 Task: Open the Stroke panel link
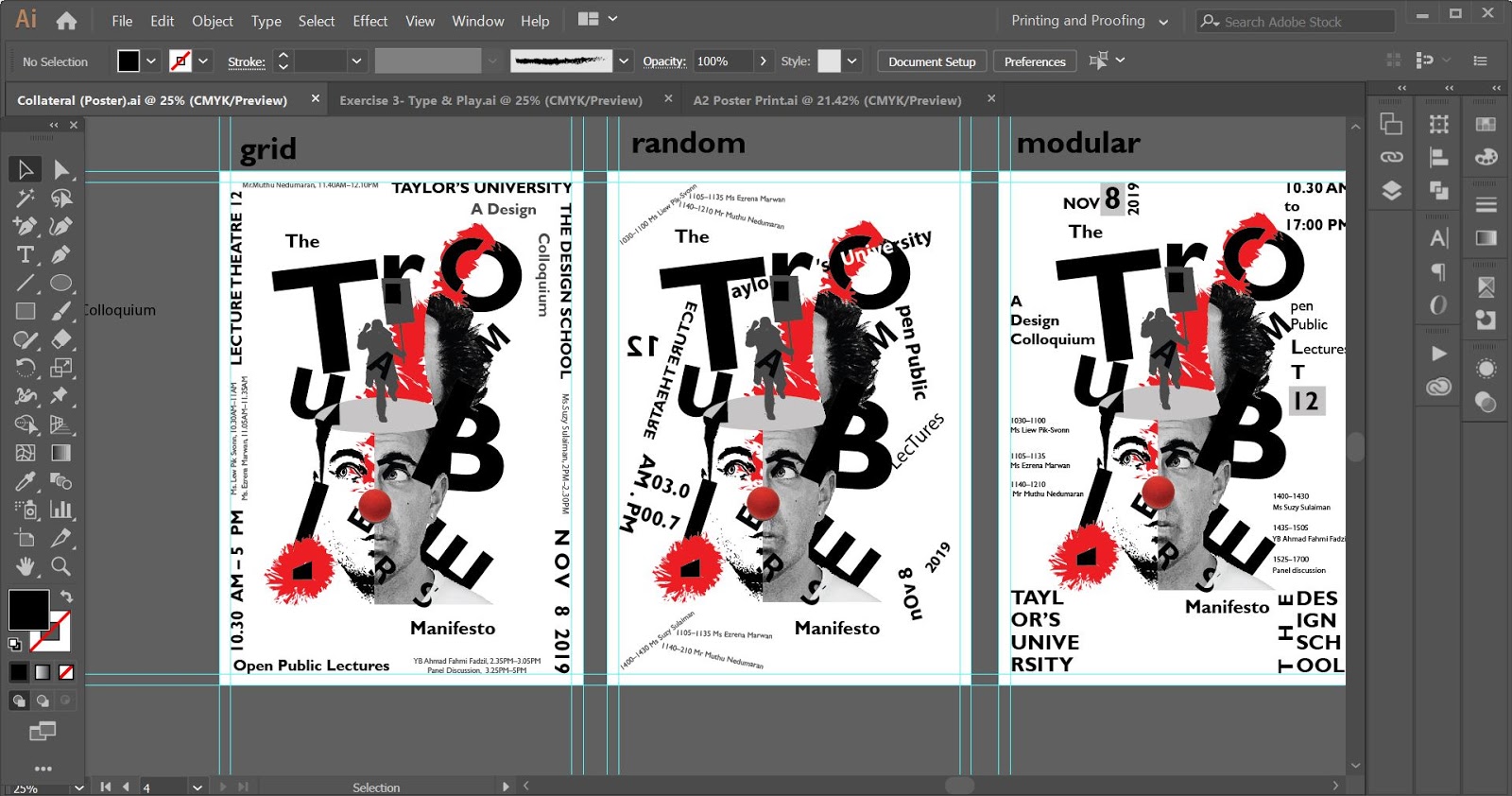click(x=247, y=61)
